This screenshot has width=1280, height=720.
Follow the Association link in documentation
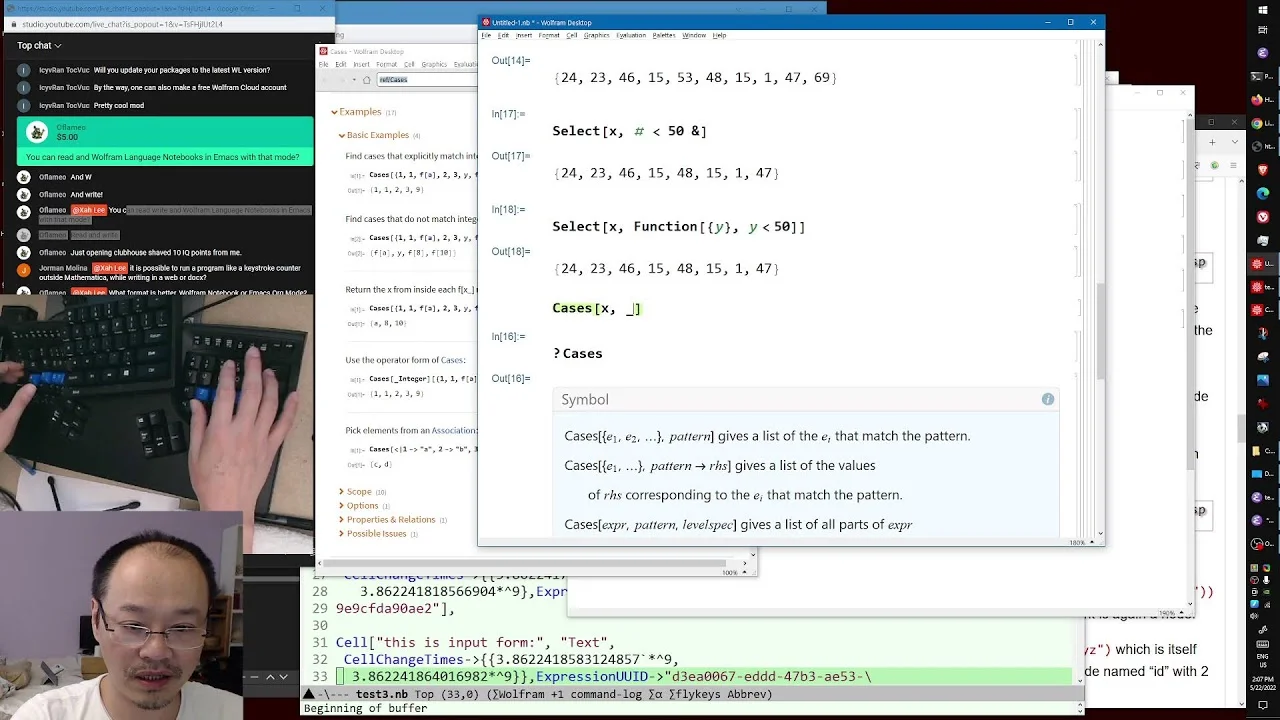coord(454,431)
